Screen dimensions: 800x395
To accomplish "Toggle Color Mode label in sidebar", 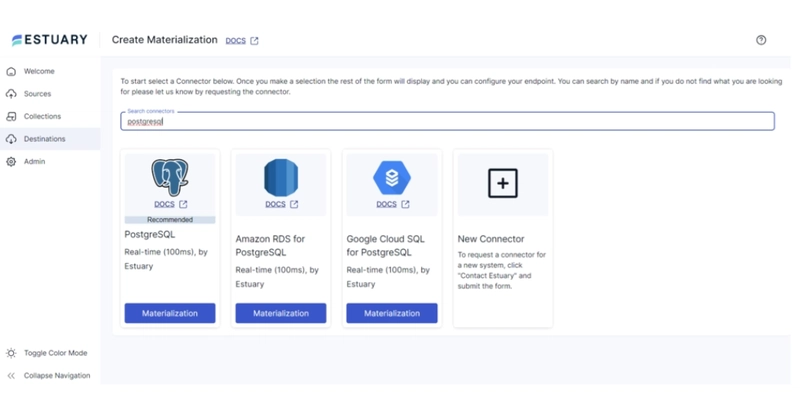I will pyautogui.click(x=56, y=353).
